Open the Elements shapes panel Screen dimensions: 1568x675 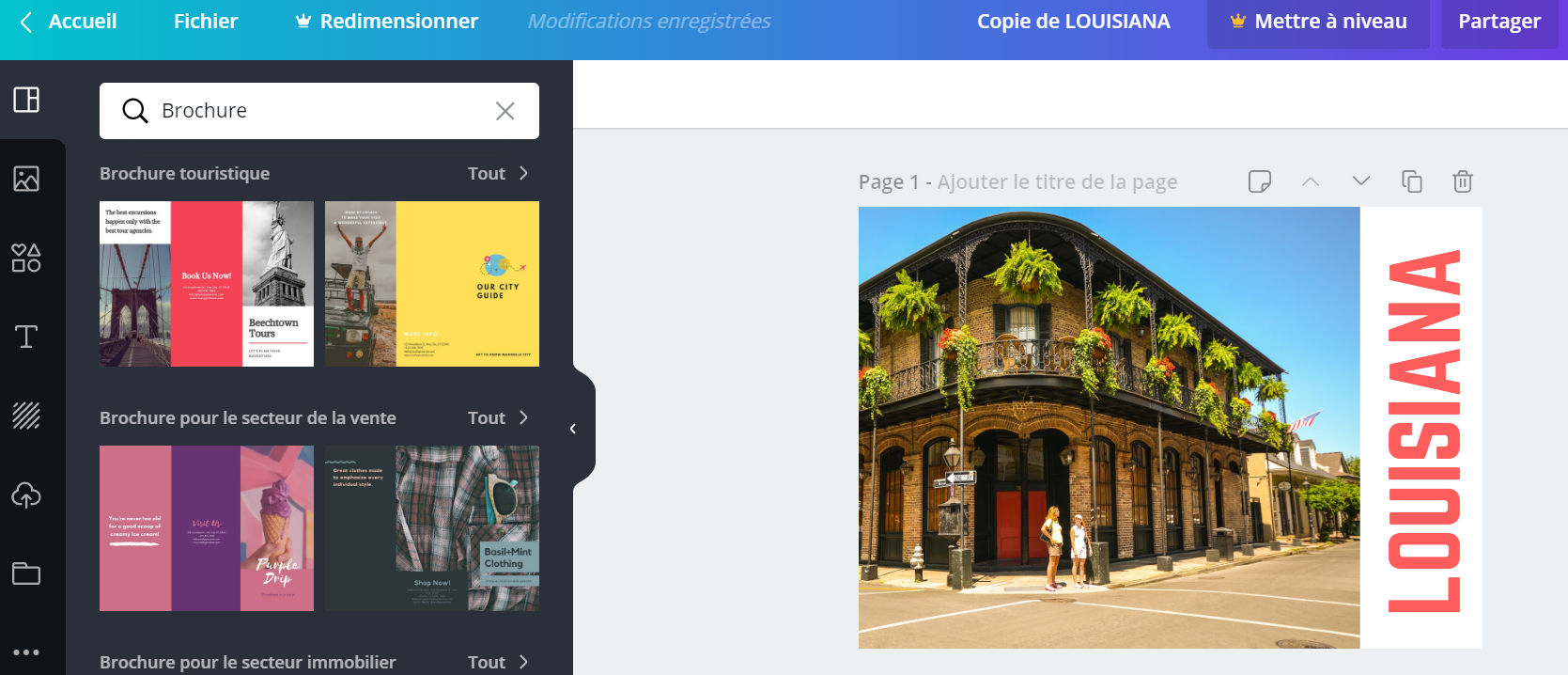tap(26, 258)
